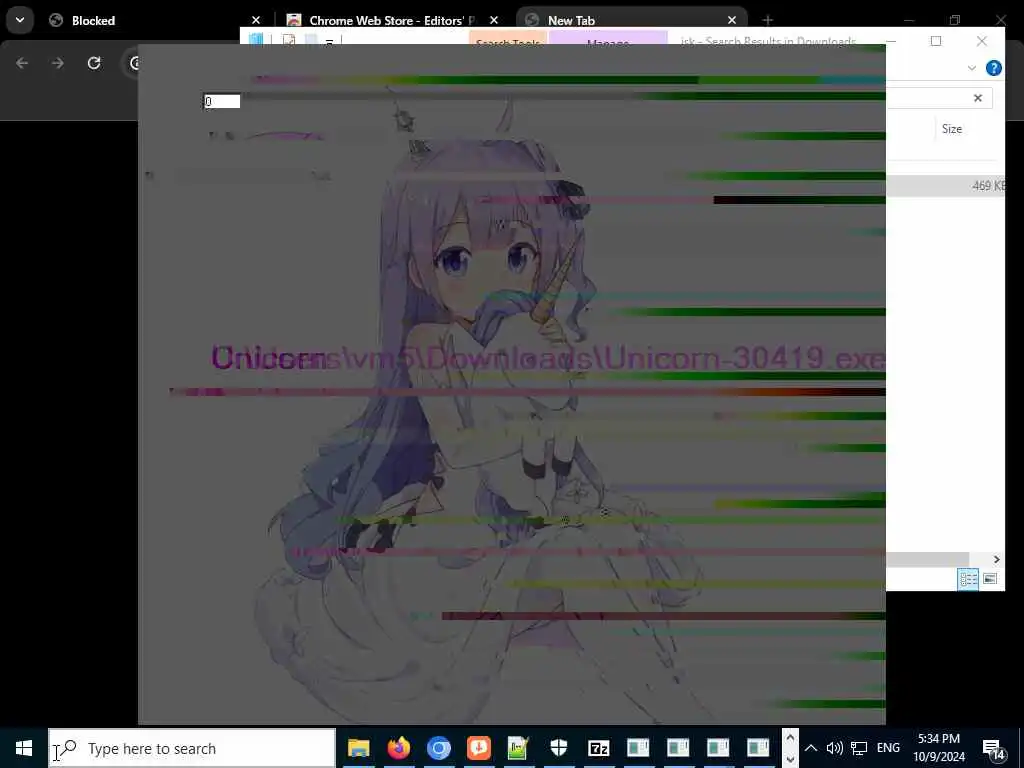Open the orange download app taskbar icon
Screen dimensions: 1024x768
(479, 748)
